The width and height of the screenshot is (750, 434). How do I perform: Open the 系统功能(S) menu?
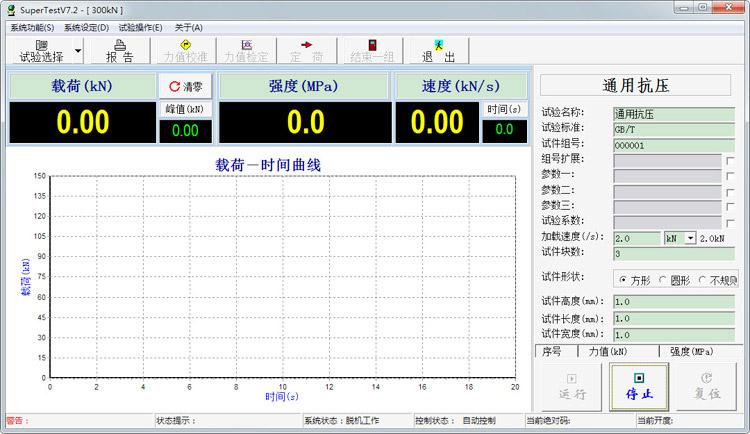32,27
